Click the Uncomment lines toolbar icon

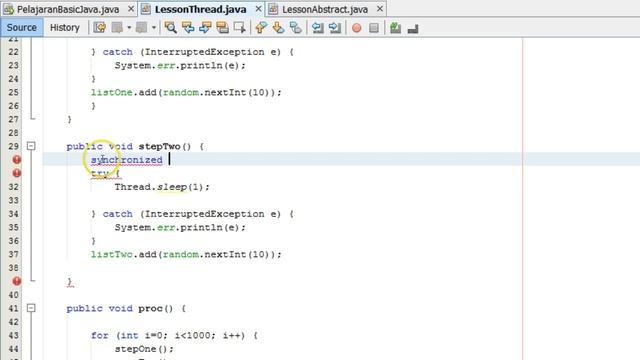click(413, 28)
